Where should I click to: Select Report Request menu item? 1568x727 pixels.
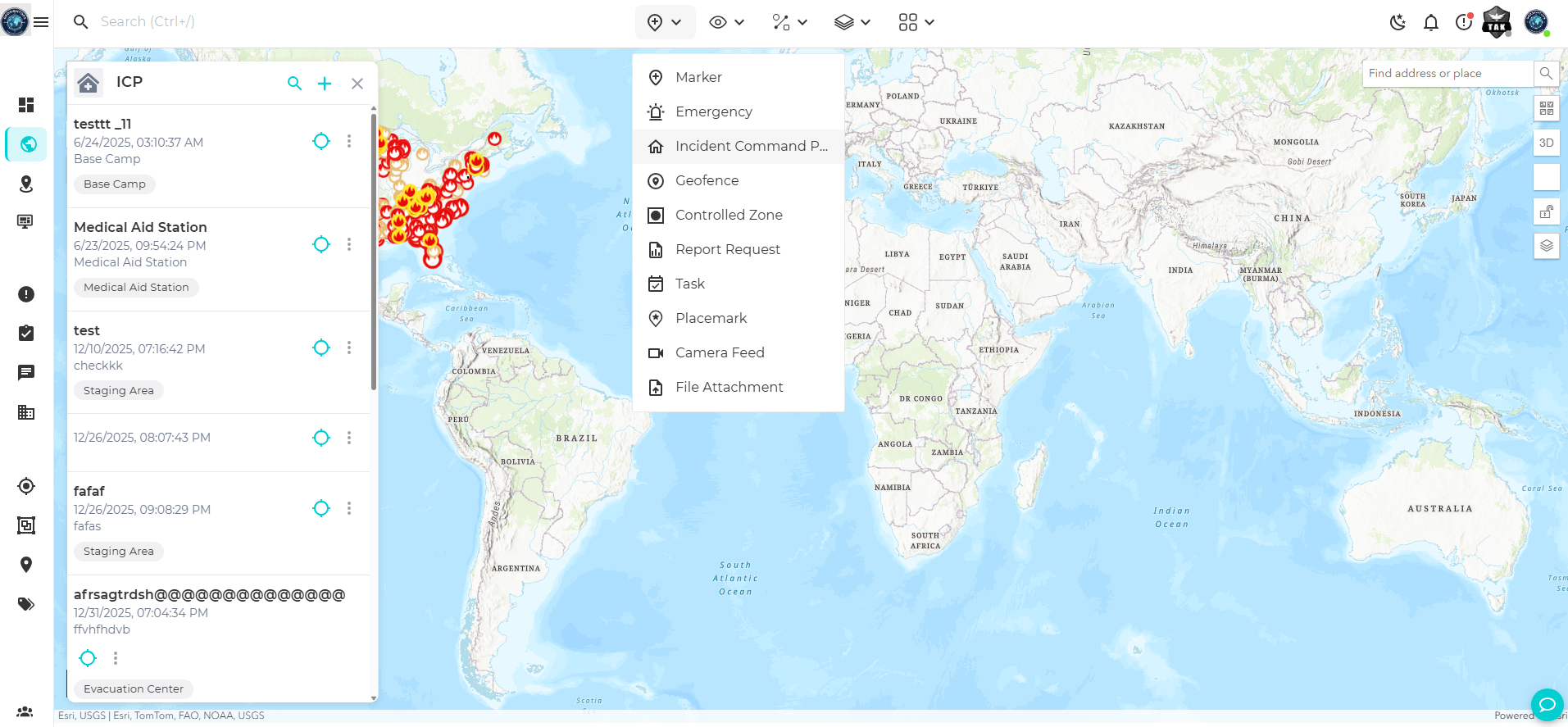[739, 249]
